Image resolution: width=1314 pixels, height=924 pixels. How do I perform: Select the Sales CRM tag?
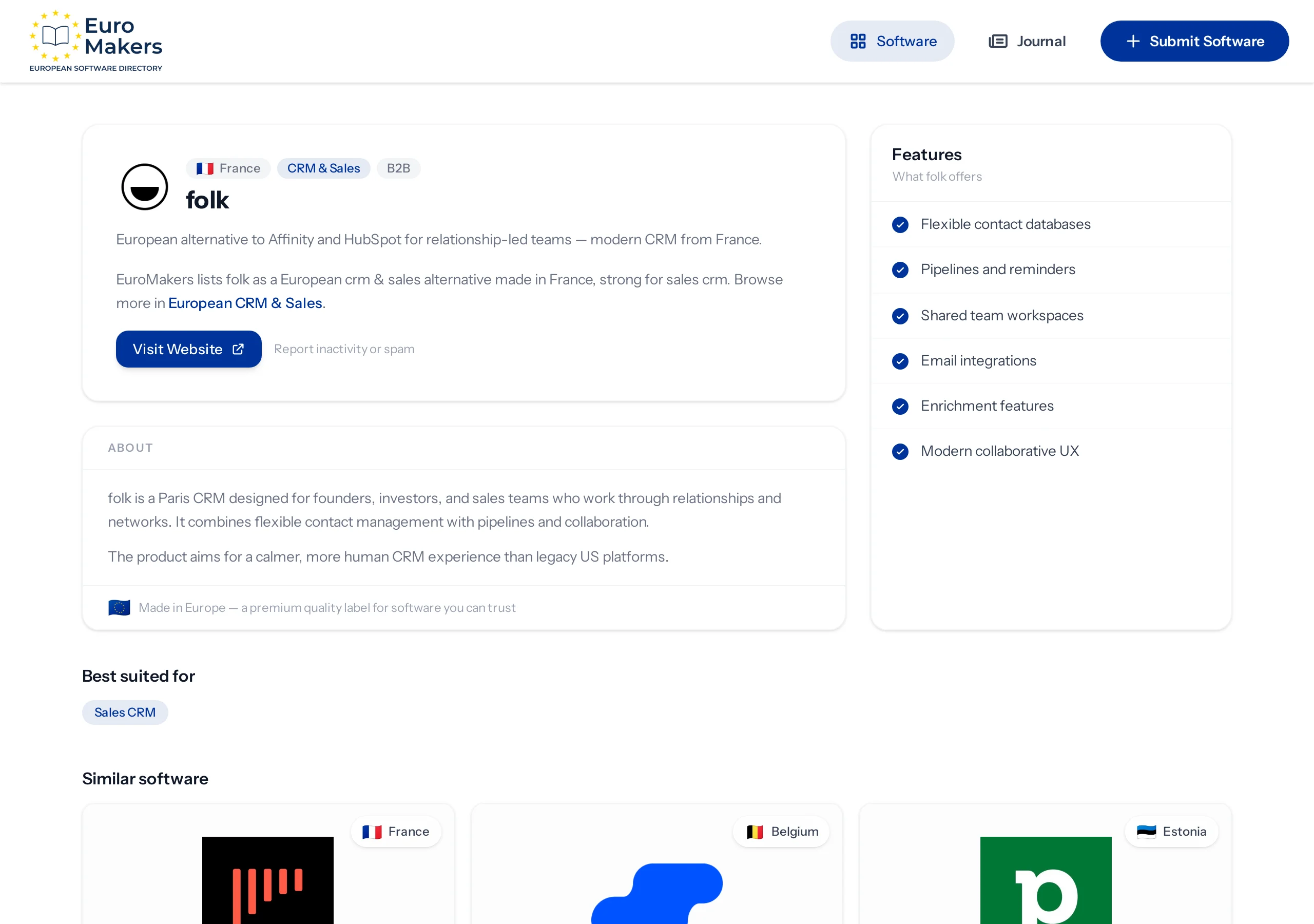(125, 712)
